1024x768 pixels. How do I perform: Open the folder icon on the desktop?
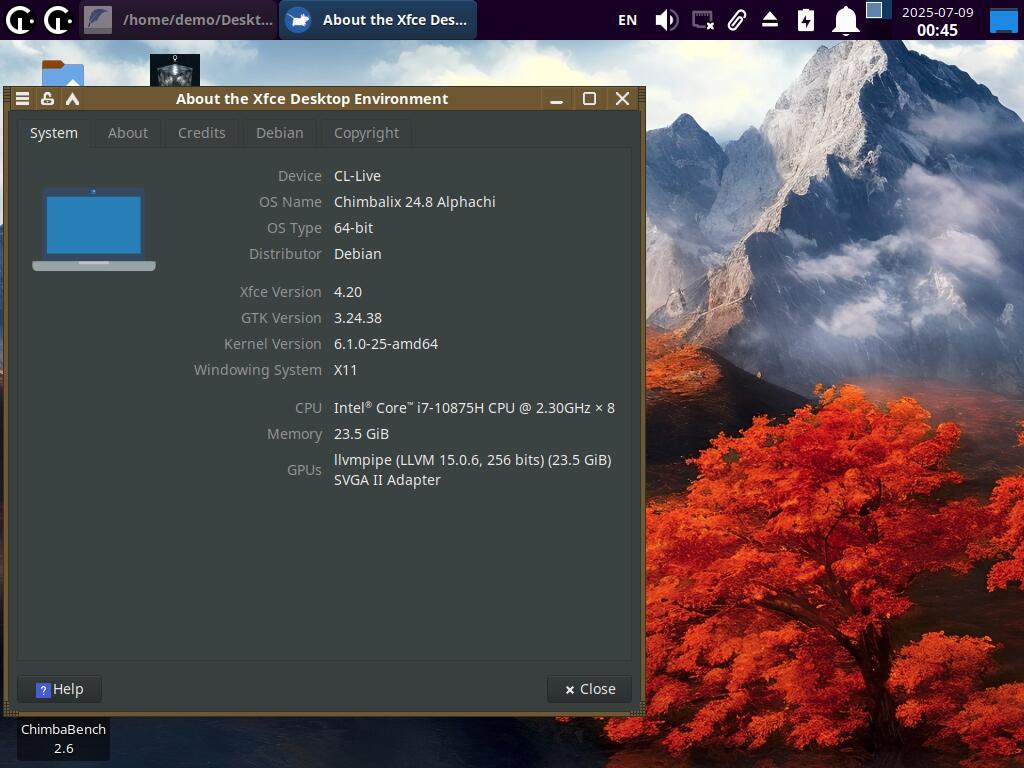63,72
